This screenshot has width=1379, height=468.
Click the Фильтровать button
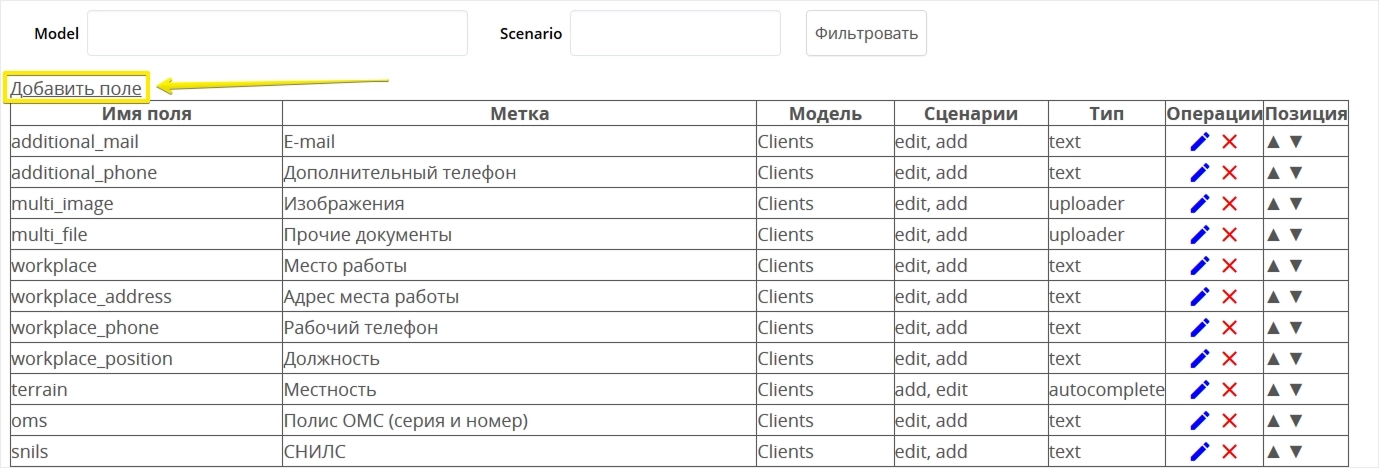(866, 33)
